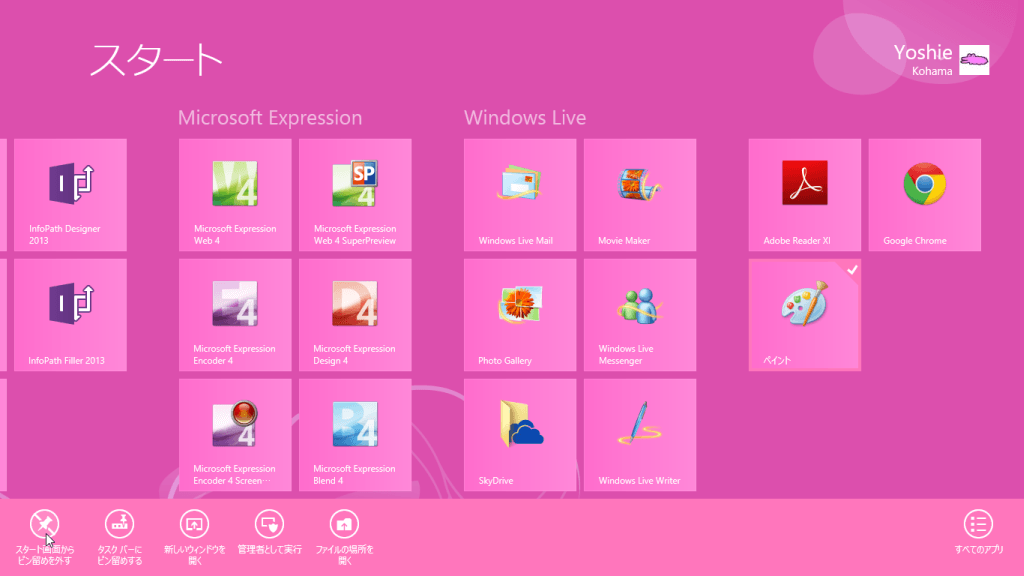Click the Windows Live group heading
Image resolution: width=1024 pixels, height=576 pixels.
(525, 118)
